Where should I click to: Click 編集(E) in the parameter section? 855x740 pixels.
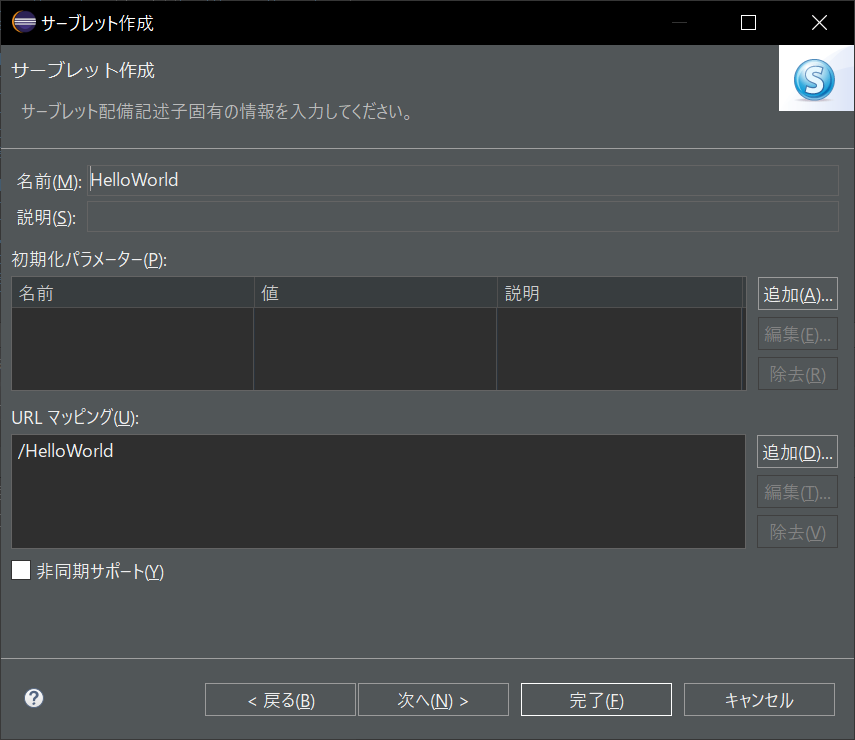(x=797, y=333)
